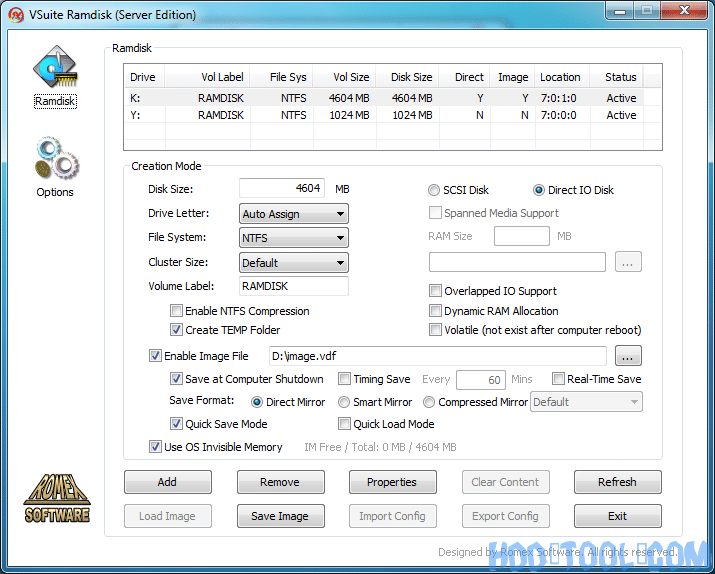715x574 pixels.
Task: Click the VSuite Ramdisk title bar icon
Action: pyautogui.click(x=16, y=15)
